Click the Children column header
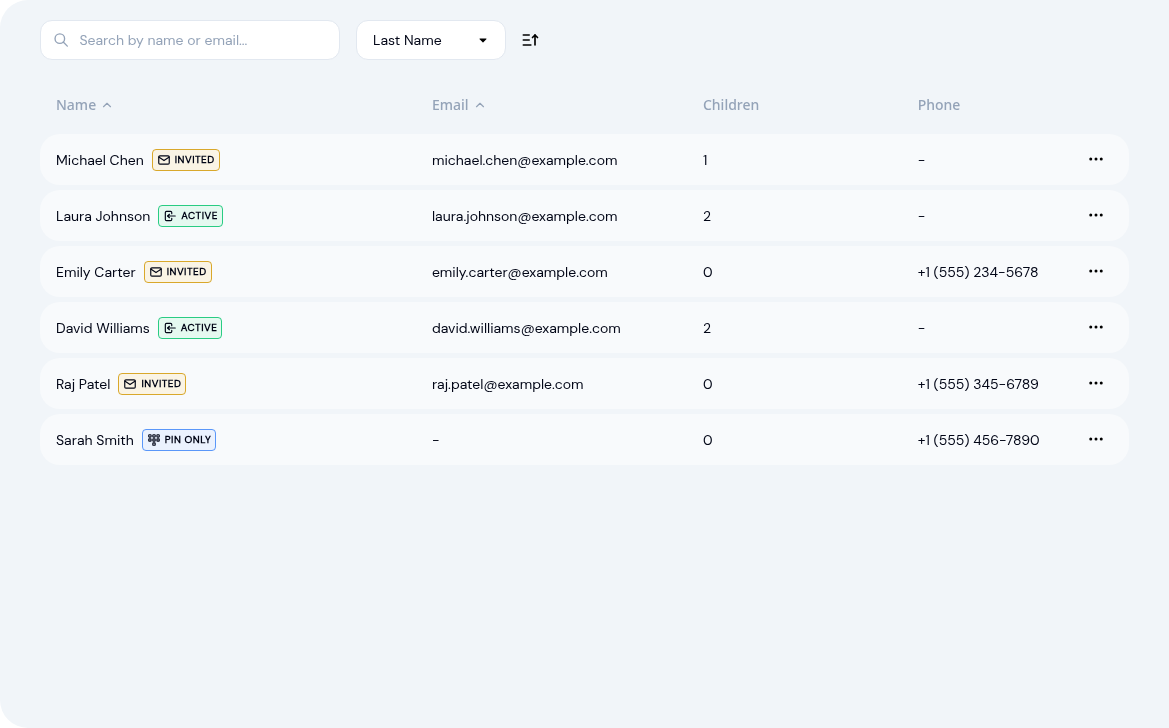 [731, 105]
